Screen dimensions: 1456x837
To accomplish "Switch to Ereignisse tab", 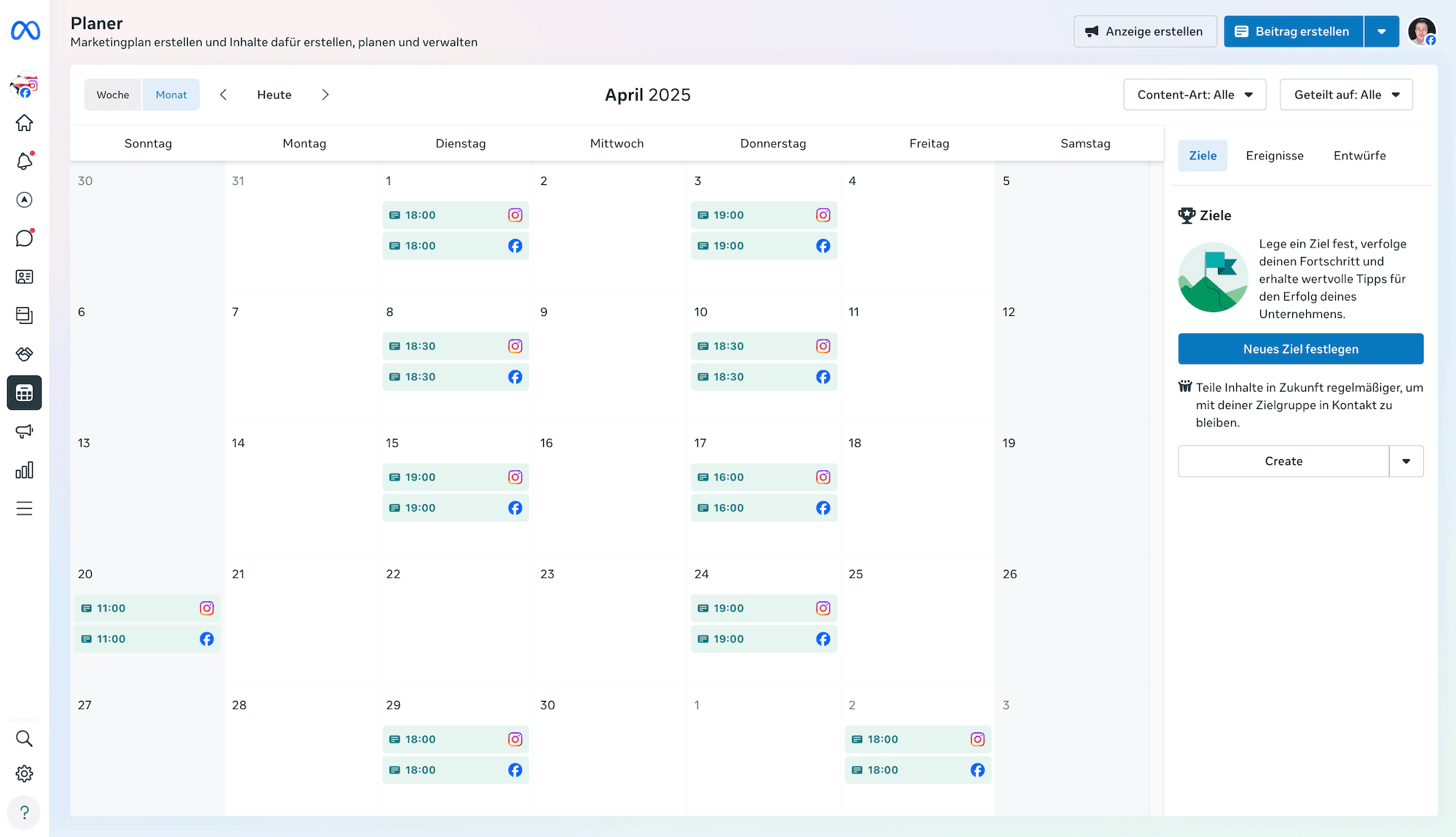I will coord(1274,156).
